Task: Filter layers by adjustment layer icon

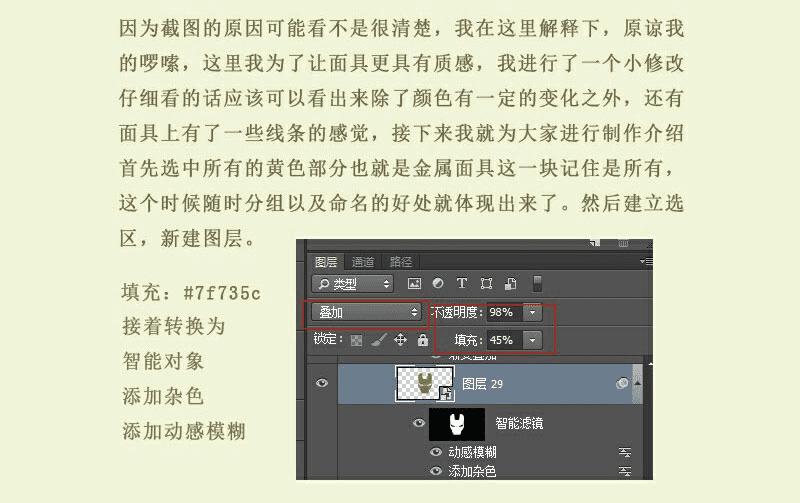Action: coord(438,283)
